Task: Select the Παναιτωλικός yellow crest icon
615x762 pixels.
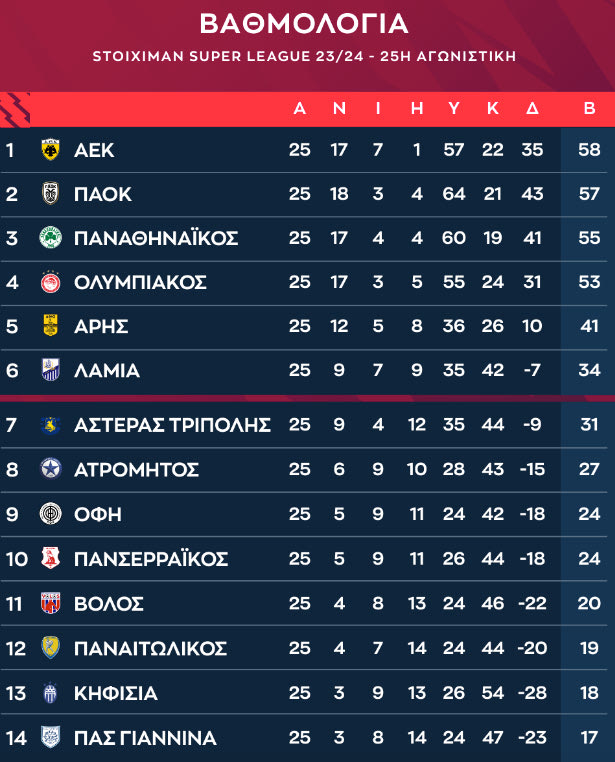Action: pos(49,648)
